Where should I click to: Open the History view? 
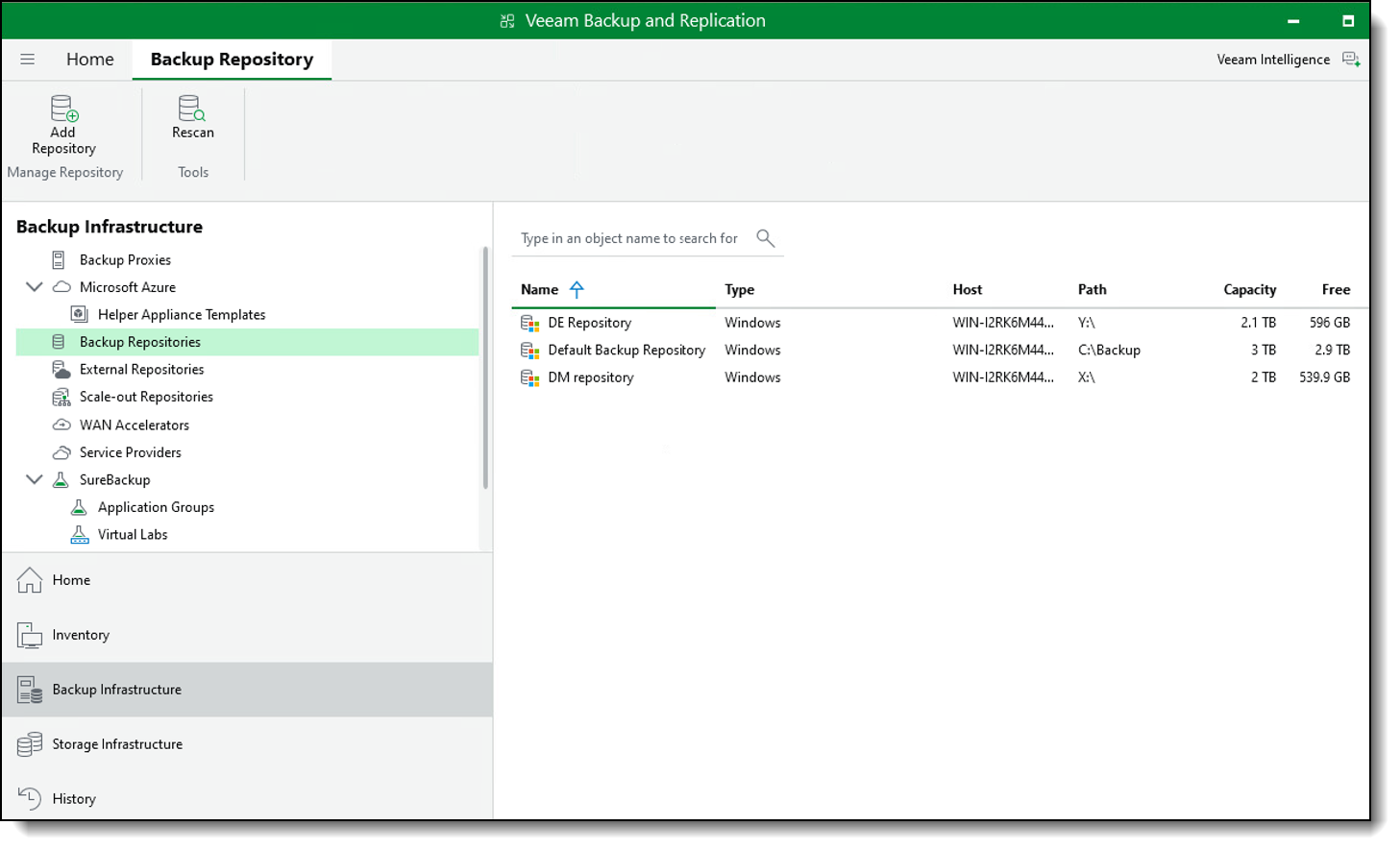pyautogui.click(x=247, y=797)
